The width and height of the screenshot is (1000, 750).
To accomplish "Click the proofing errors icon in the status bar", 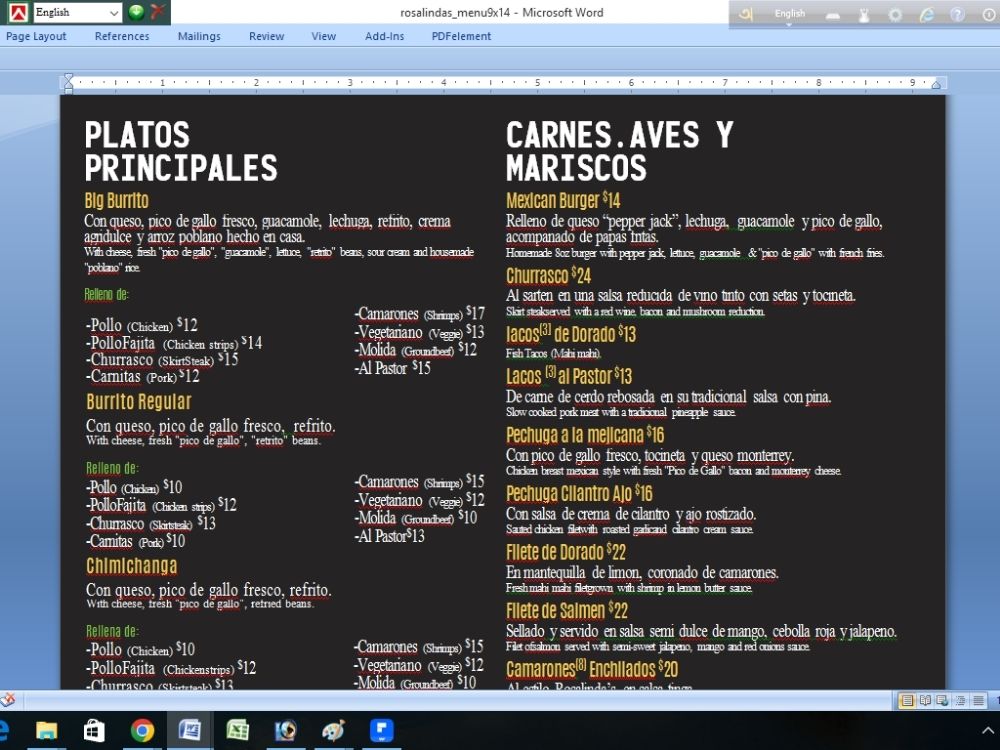I will [x=8, y=700].
